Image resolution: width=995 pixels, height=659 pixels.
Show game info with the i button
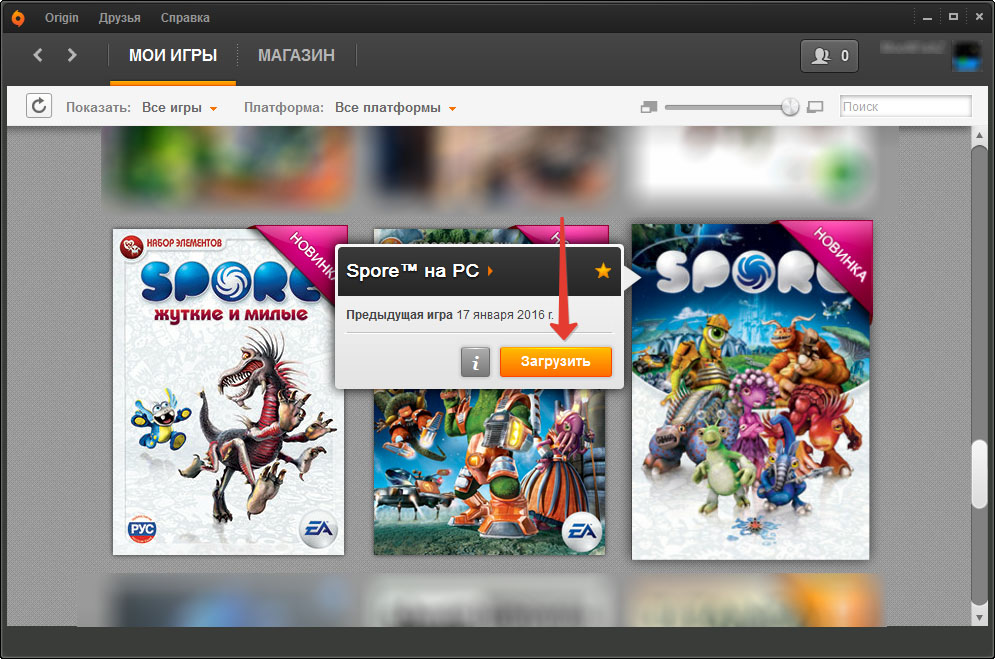(x=475, y=362)
